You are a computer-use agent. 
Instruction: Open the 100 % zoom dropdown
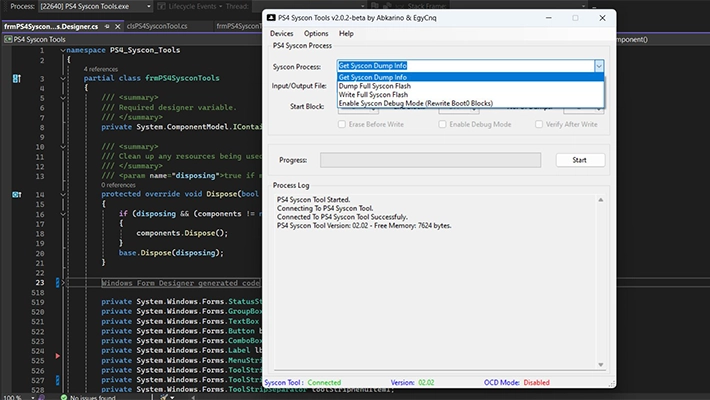tap(33, 397)
